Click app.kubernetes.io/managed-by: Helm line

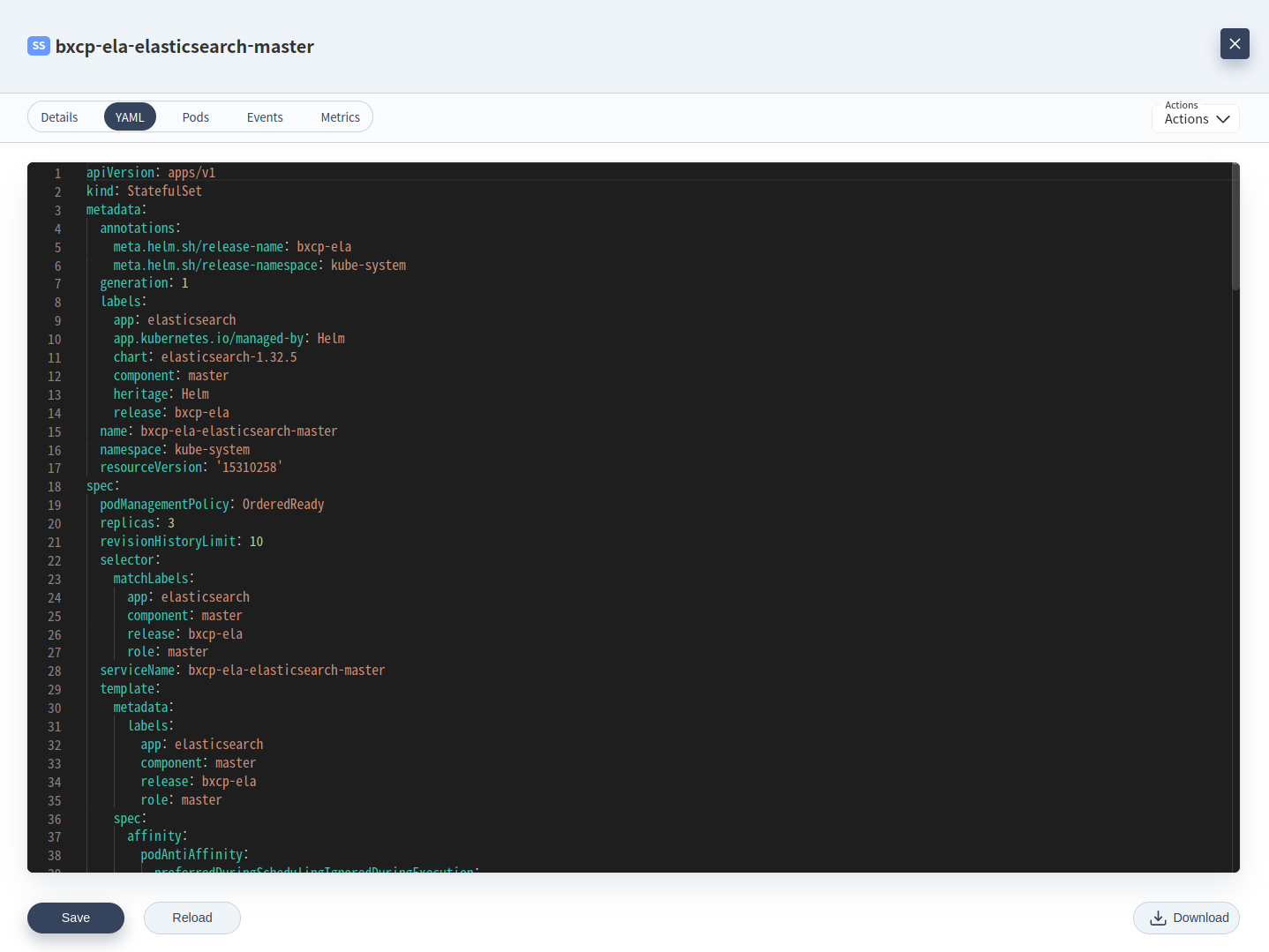[x=229, y=339]
